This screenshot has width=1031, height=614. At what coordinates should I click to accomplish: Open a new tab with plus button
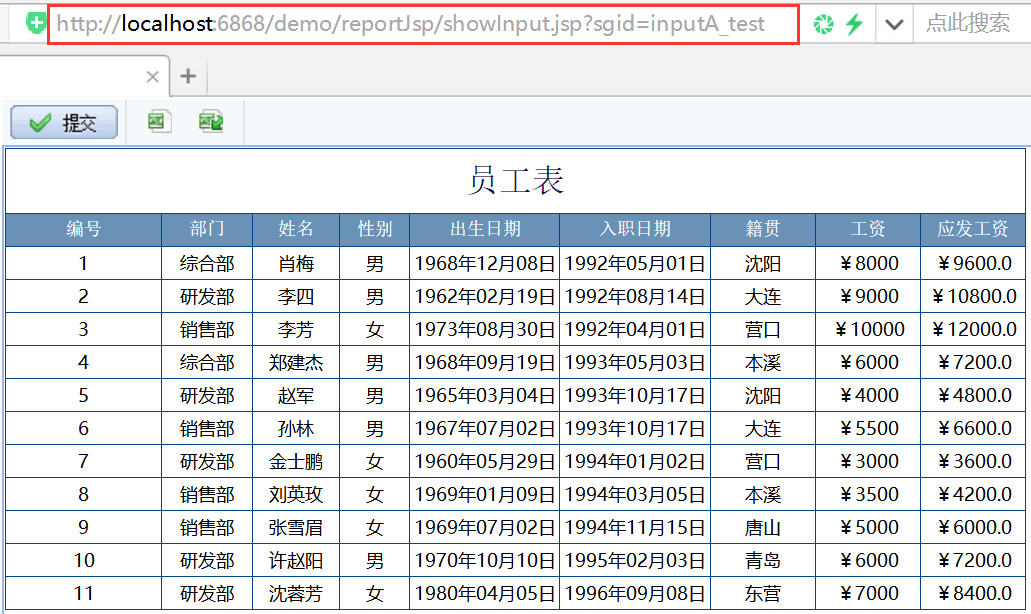[188, 76]
